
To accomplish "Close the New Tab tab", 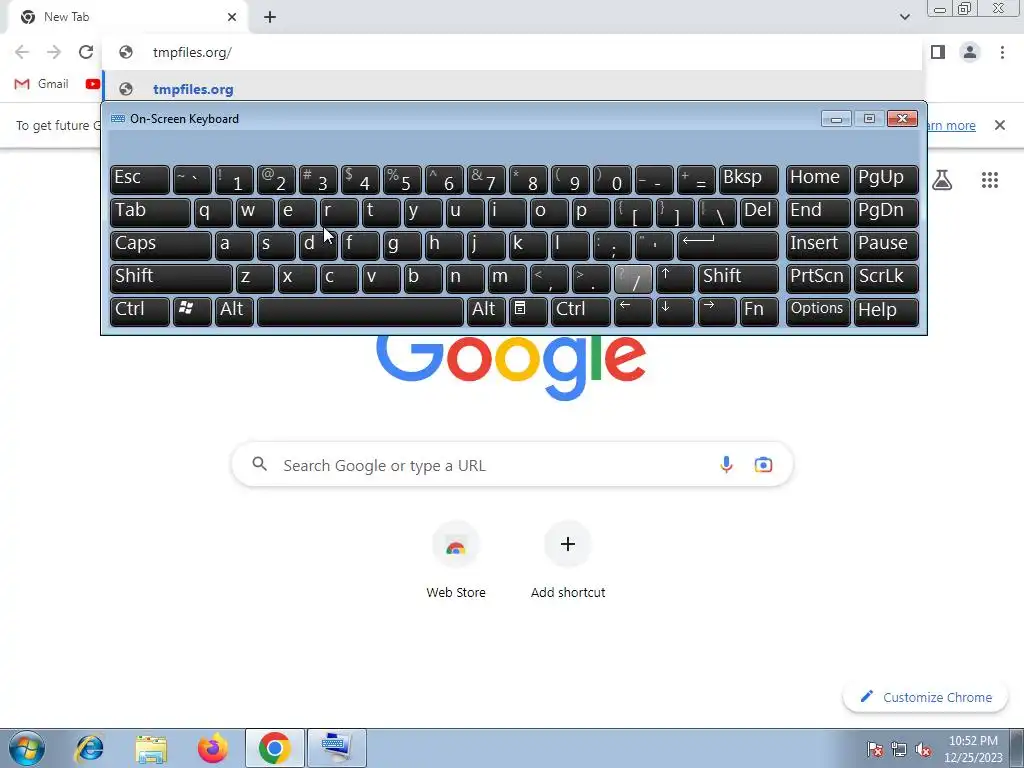I will [232, 17].
